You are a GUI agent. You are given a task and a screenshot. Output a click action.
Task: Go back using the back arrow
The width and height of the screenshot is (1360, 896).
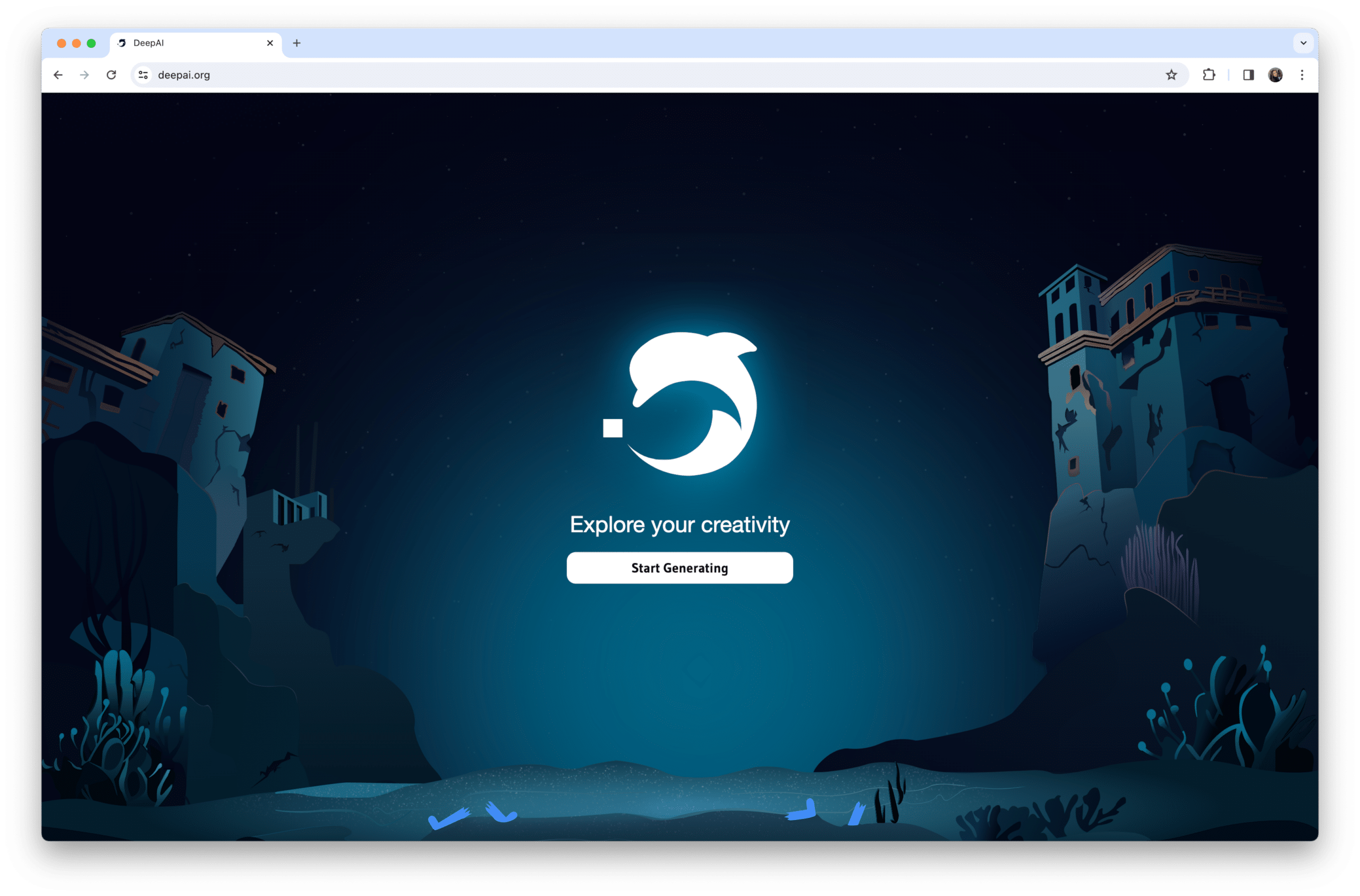[x=58, y=75]
